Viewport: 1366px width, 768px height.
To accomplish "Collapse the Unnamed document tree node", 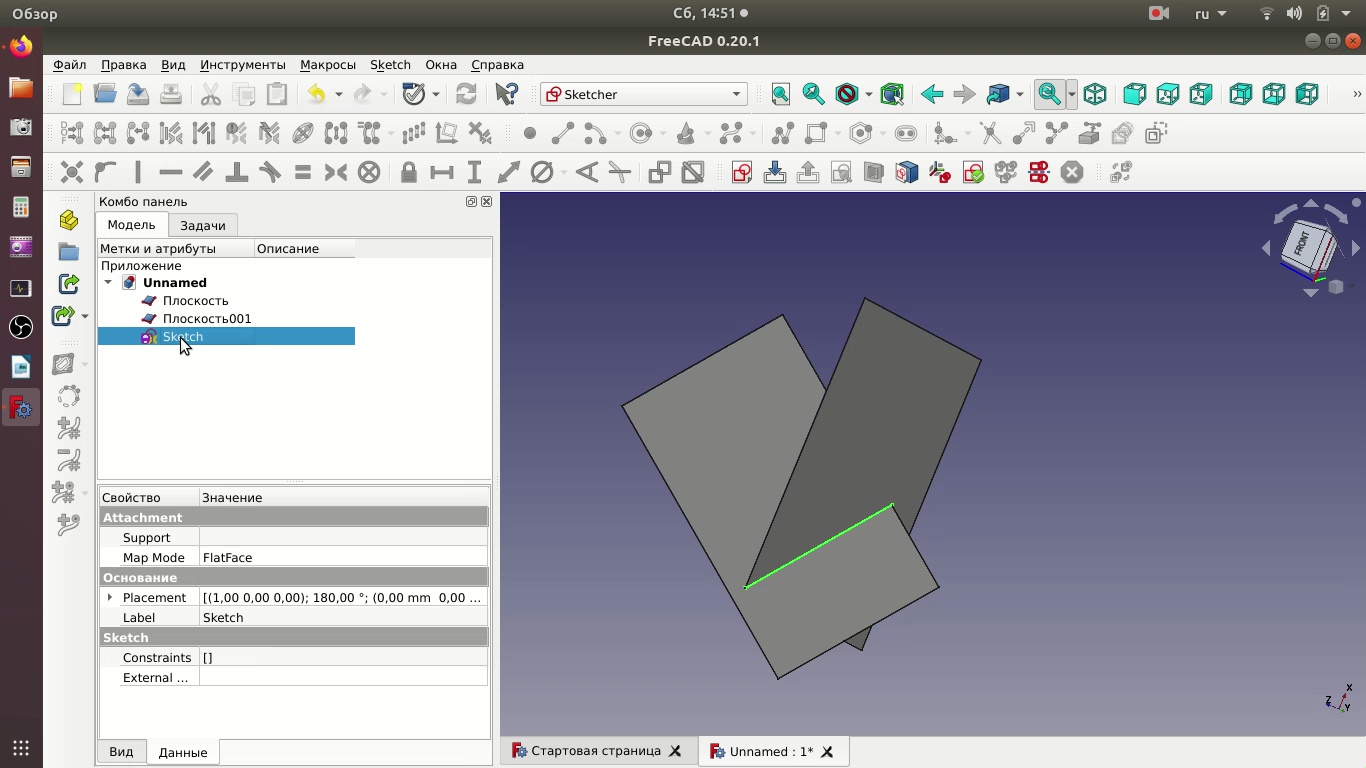I will (x=108, y=283).
